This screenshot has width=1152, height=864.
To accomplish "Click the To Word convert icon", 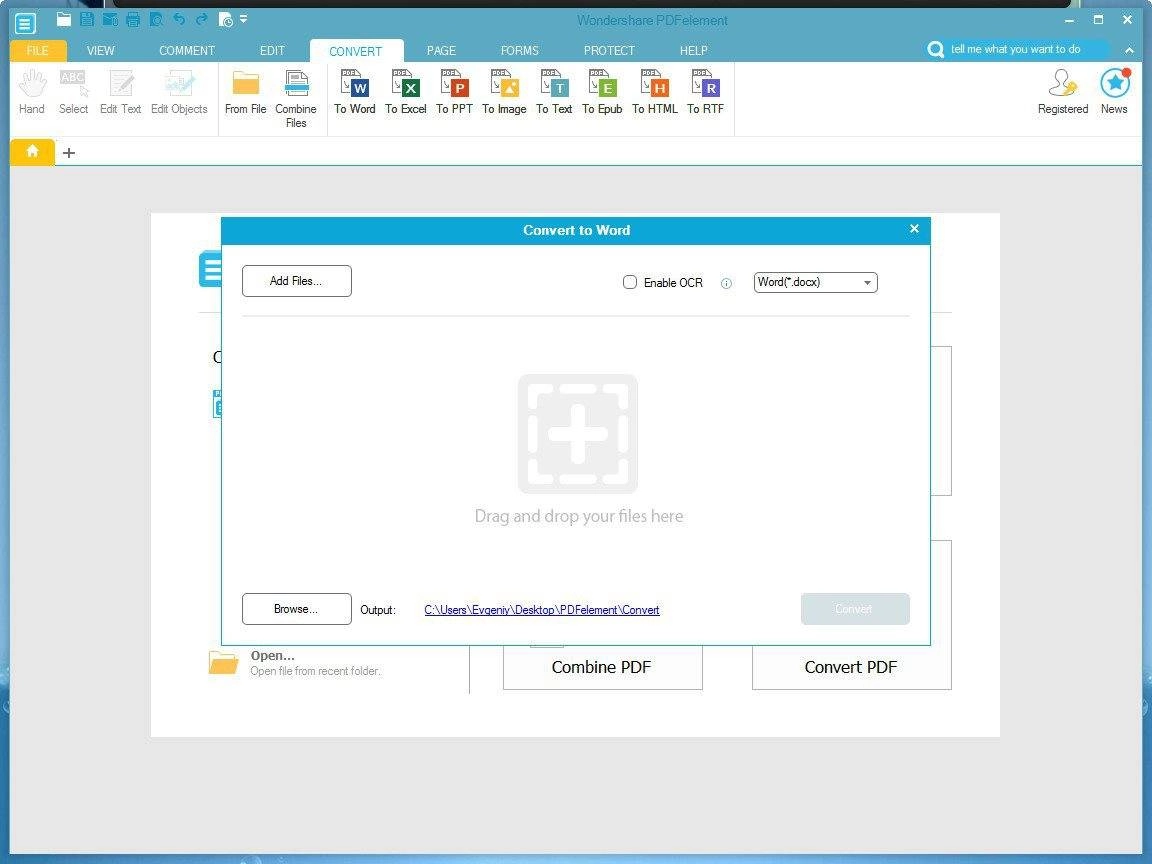I will point(355,92).
